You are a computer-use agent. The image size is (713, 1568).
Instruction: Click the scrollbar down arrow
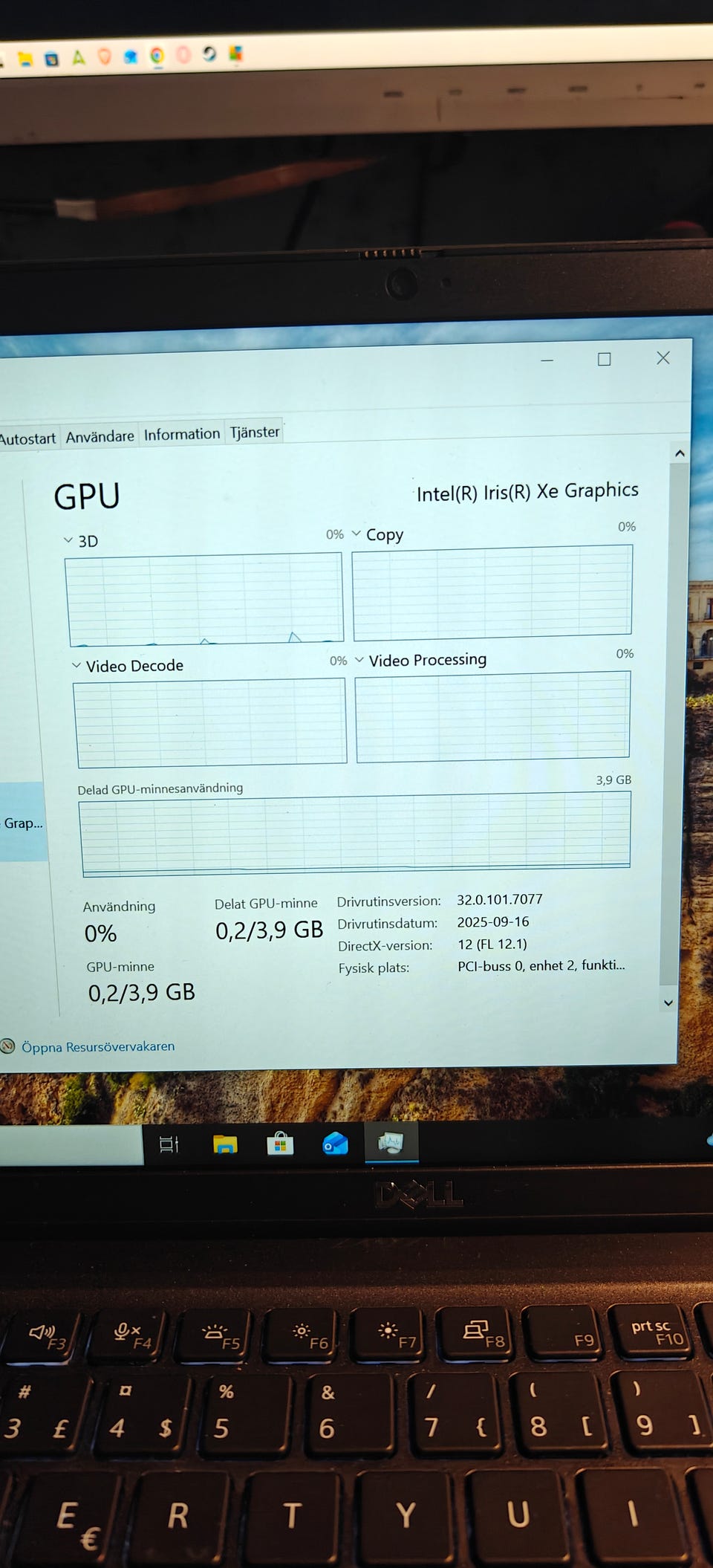pyautogui.click(x=668, y=1002)
